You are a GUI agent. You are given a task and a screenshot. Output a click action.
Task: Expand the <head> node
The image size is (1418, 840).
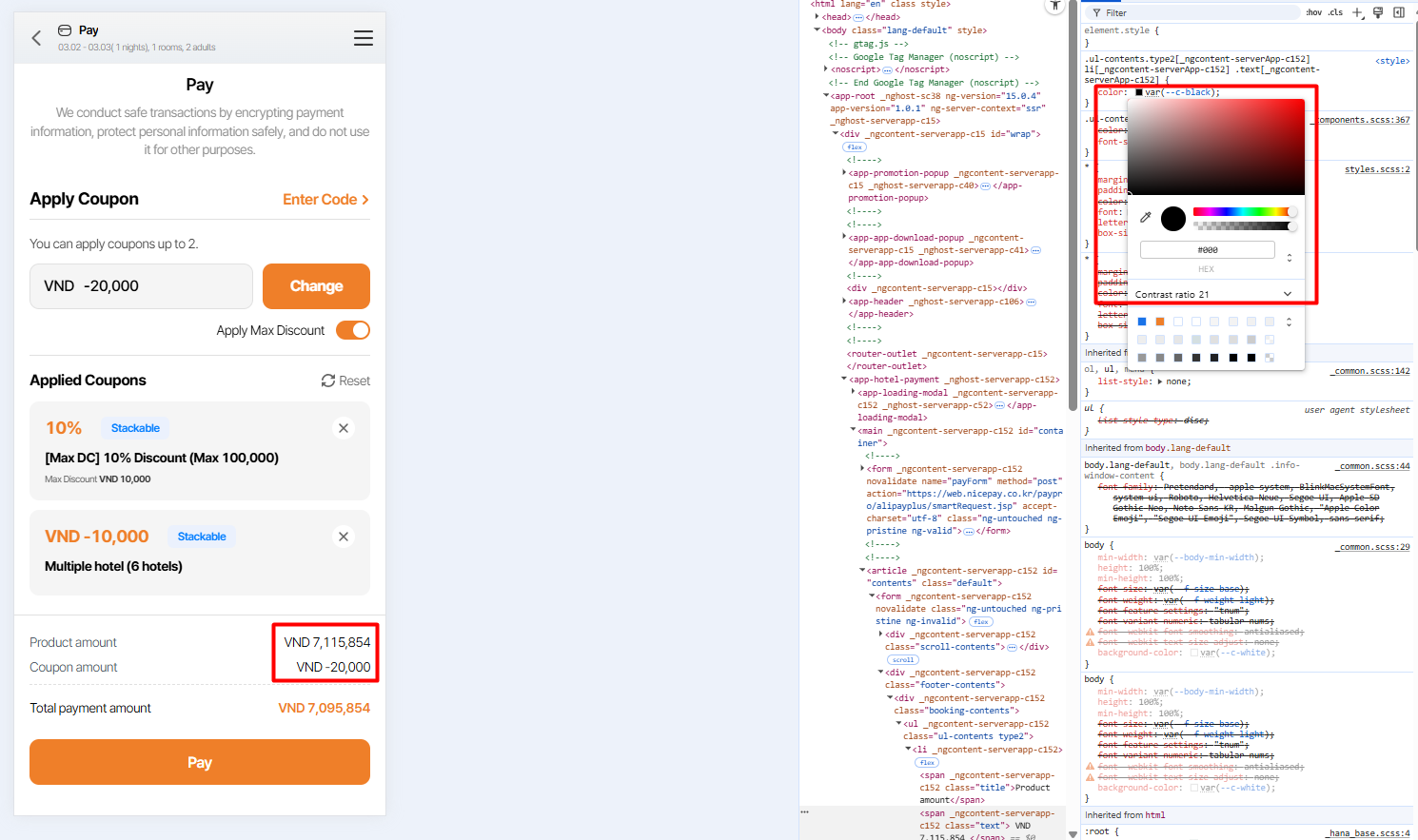816,17
